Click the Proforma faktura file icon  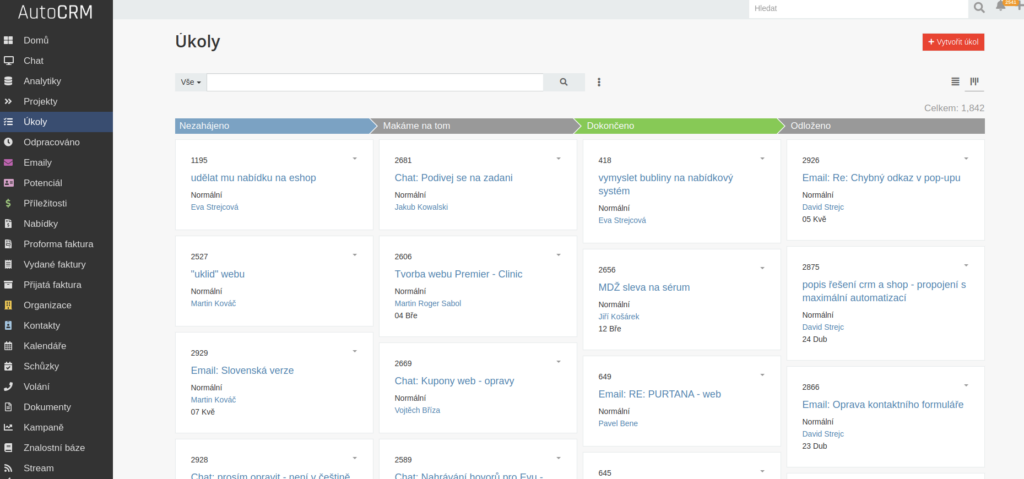pyautogui.click(x=8, y=244)
